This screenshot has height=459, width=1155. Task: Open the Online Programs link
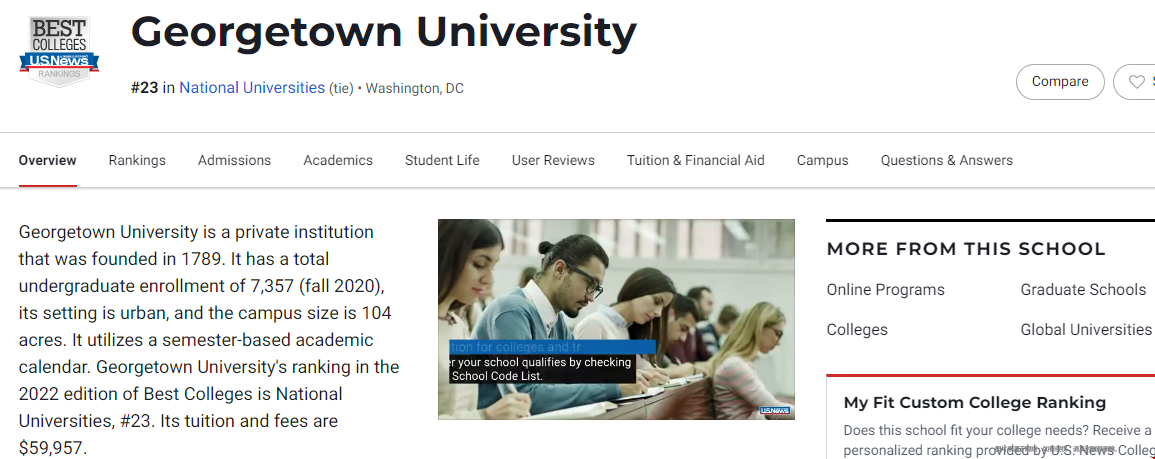[x=885, y=290]
